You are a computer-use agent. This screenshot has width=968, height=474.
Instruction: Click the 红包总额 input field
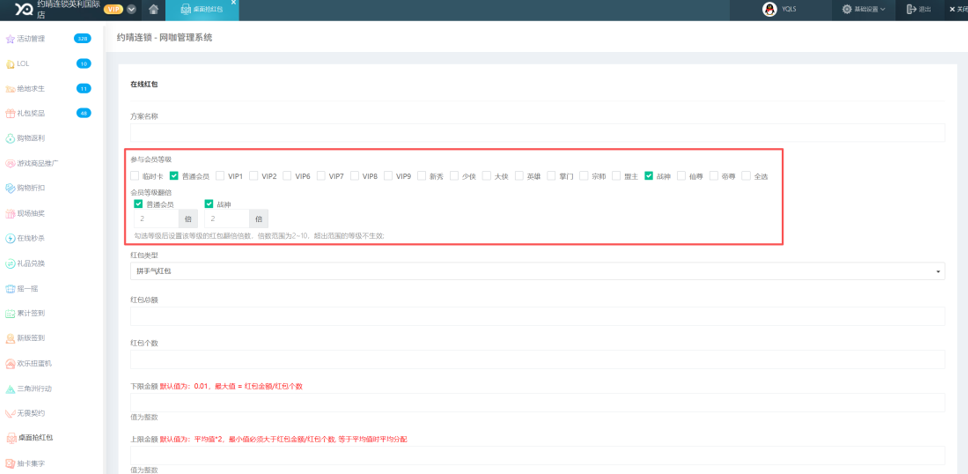(x=537, y=316)
